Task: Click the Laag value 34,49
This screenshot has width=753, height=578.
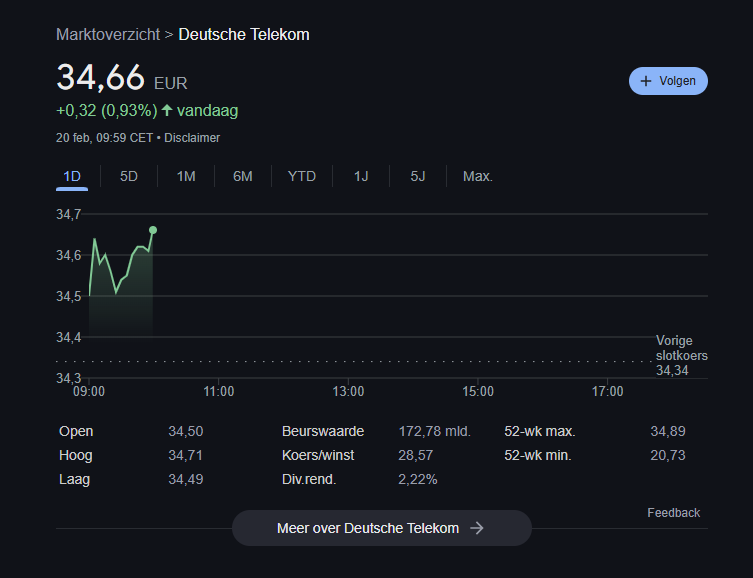Action: coord(186,480)
